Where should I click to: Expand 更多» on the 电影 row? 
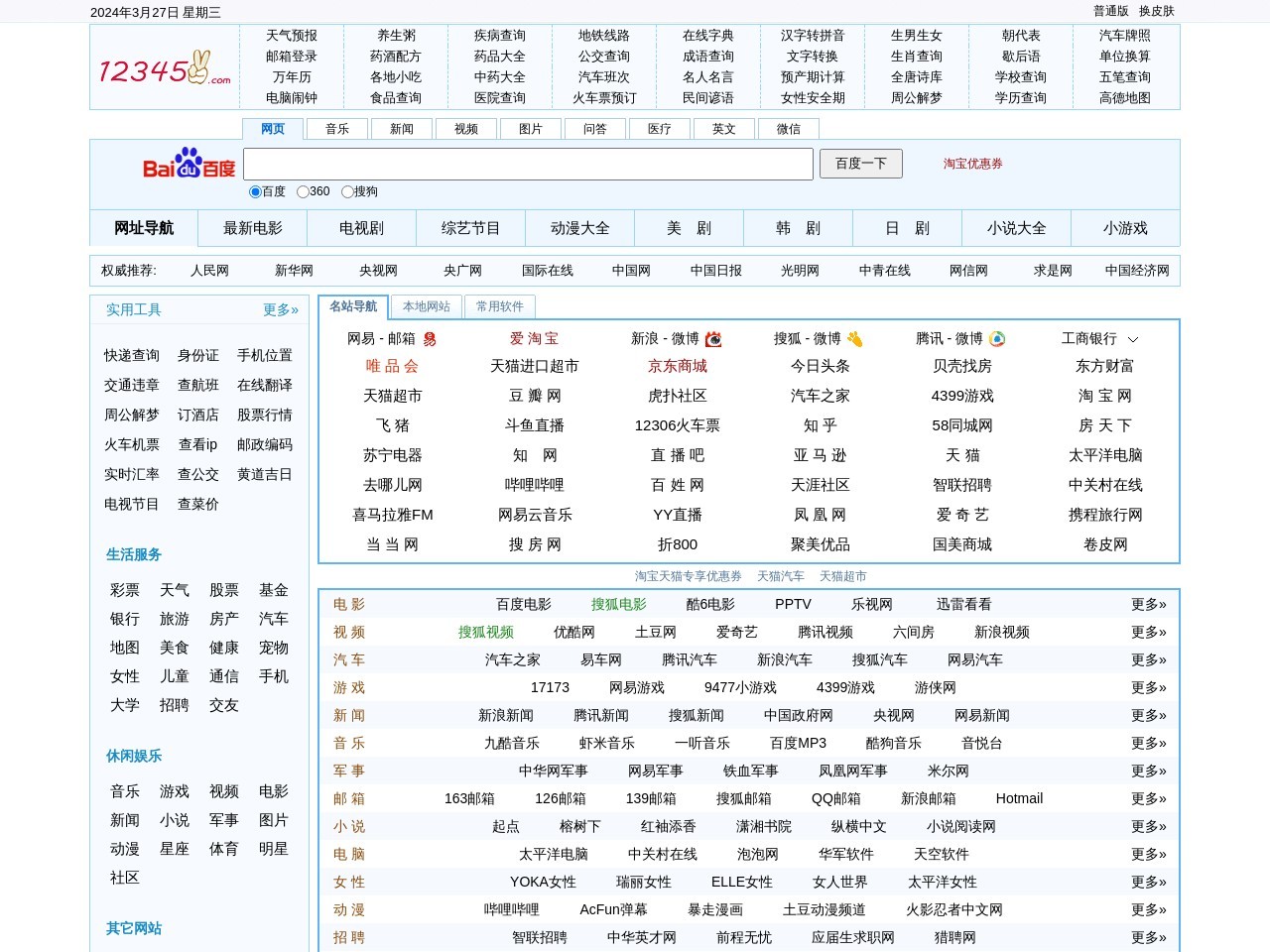(1148, 604)
